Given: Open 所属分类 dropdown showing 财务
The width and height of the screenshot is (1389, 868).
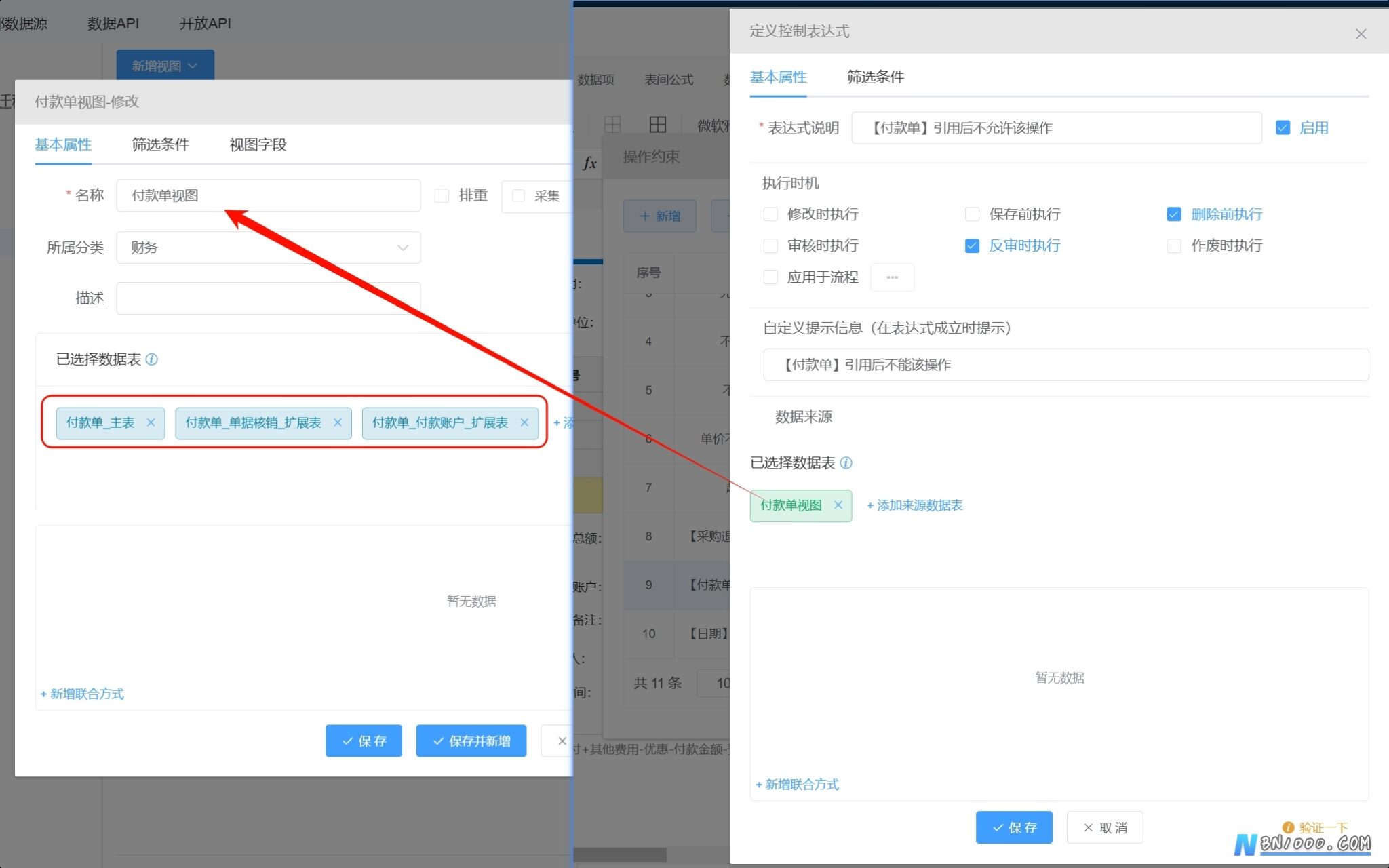Looking at the screenshot, I should pos(269,248).
